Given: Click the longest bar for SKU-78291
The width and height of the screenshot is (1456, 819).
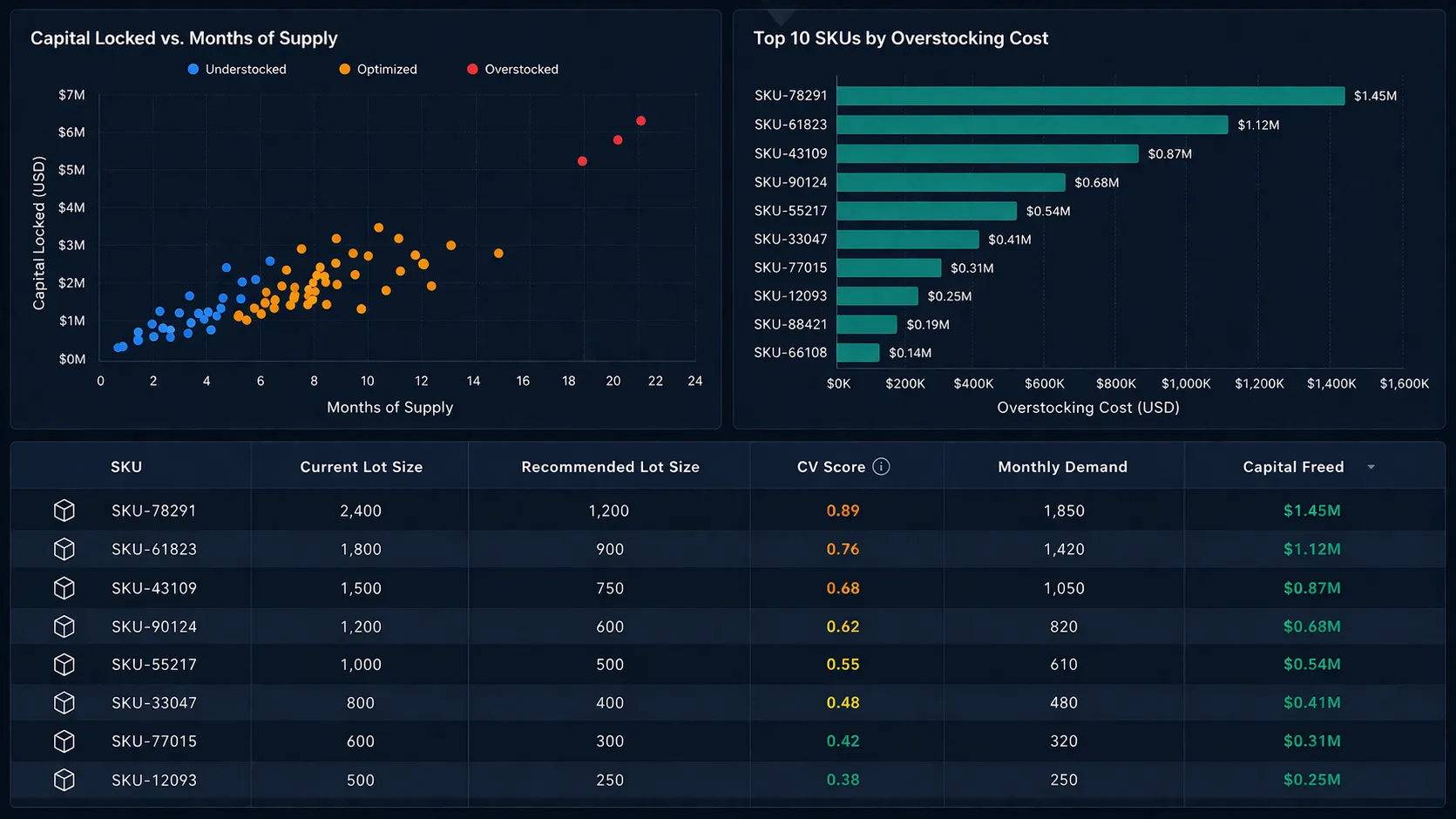Looking at the screenshot, I should click(x=1089, y=95).
